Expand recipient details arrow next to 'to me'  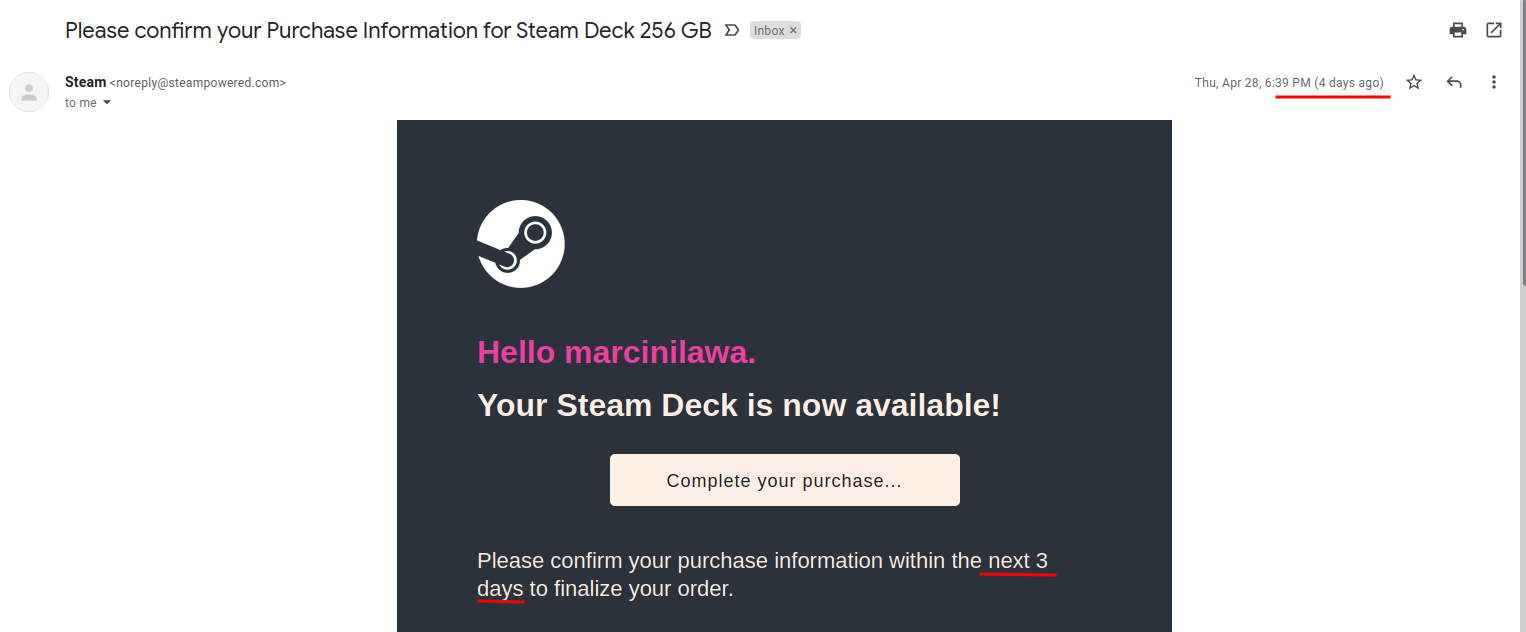pos(107,103)
